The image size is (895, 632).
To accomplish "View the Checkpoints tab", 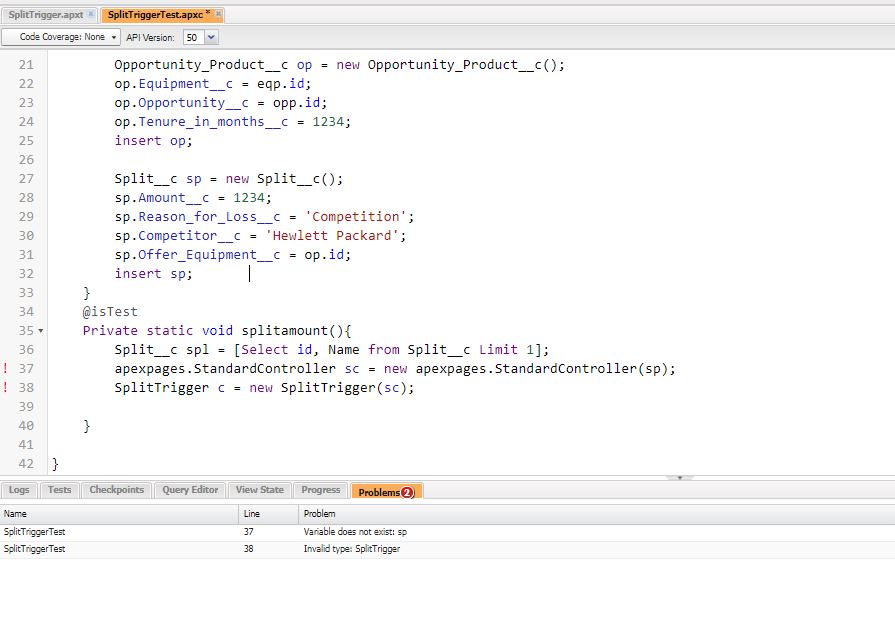I will point(118,490).
